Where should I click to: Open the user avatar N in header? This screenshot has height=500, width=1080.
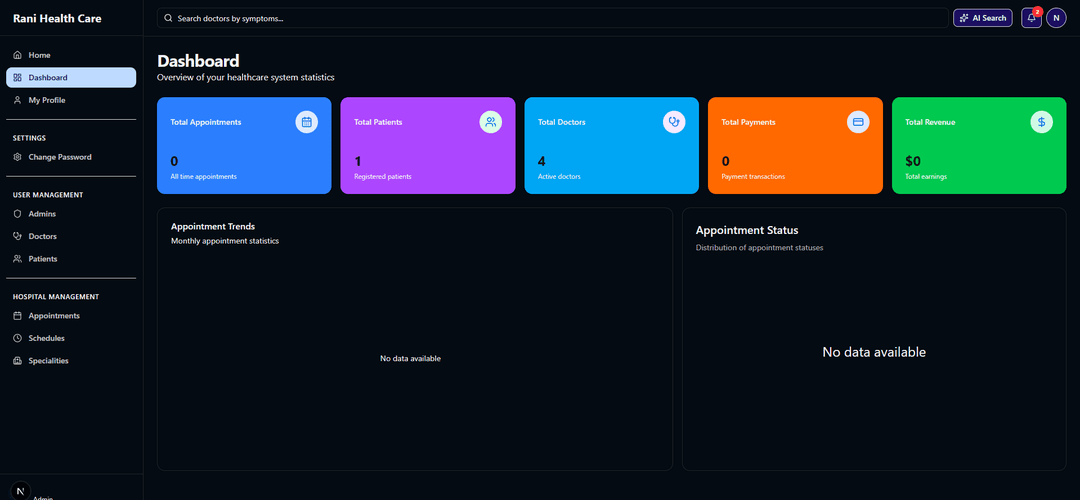point(1056,18)
